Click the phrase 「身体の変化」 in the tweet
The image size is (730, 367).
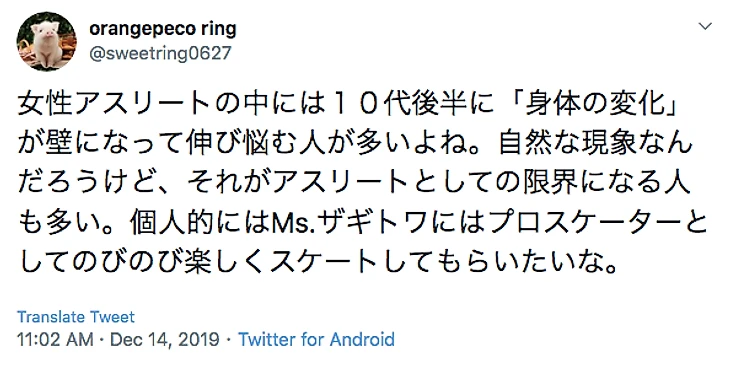(x=603, y=103)
